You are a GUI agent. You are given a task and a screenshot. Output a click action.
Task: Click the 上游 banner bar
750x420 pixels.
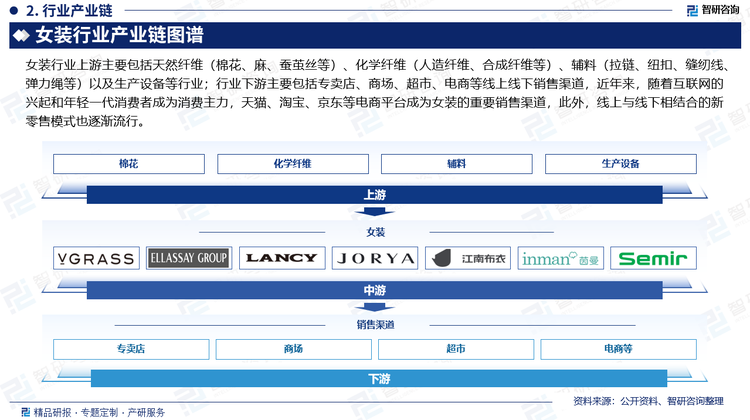pos(375,195)
